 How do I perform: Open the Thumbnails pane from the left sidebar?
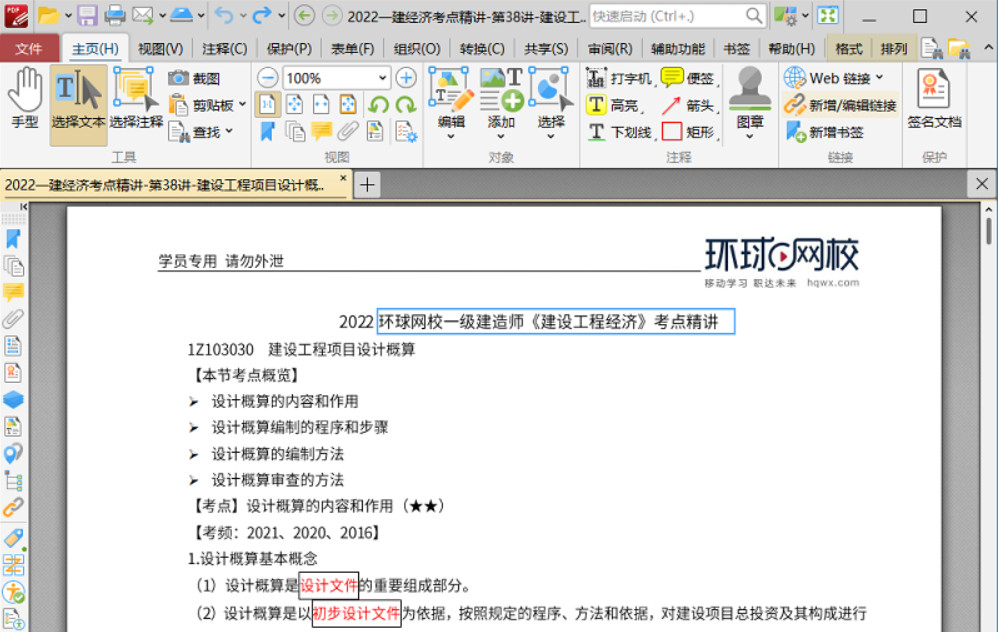click(x=13, y=266)
